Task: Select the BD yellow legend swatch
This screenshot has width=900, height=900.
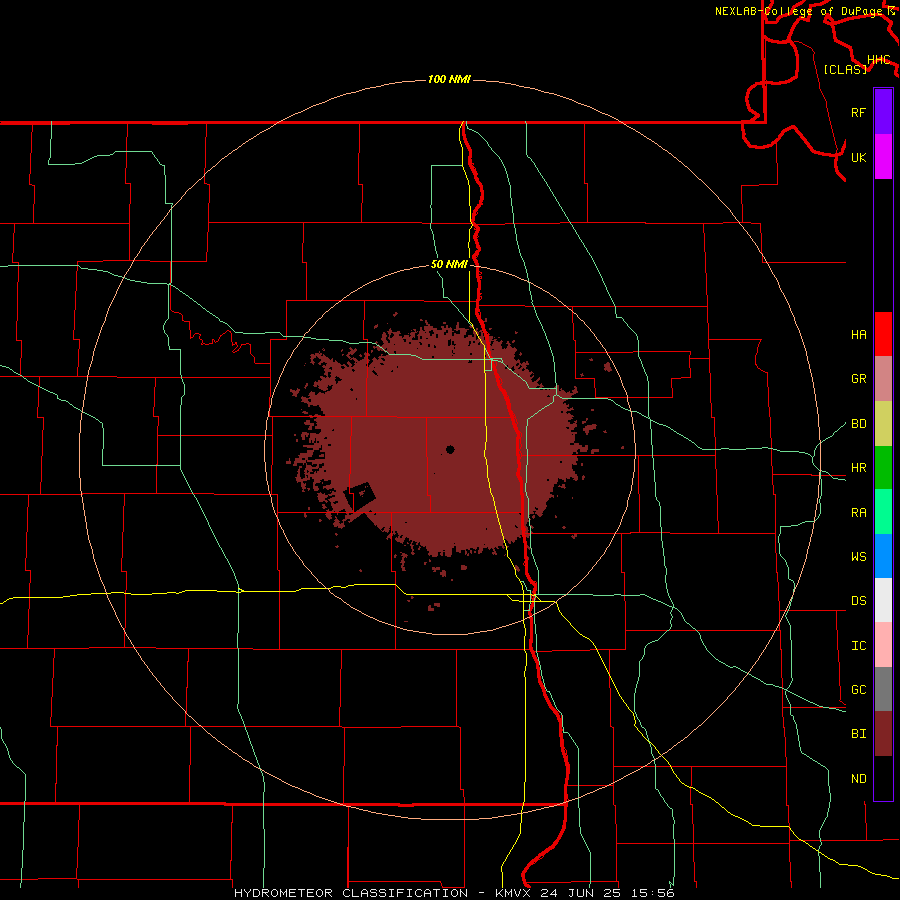Action: [x=883, y=424]
